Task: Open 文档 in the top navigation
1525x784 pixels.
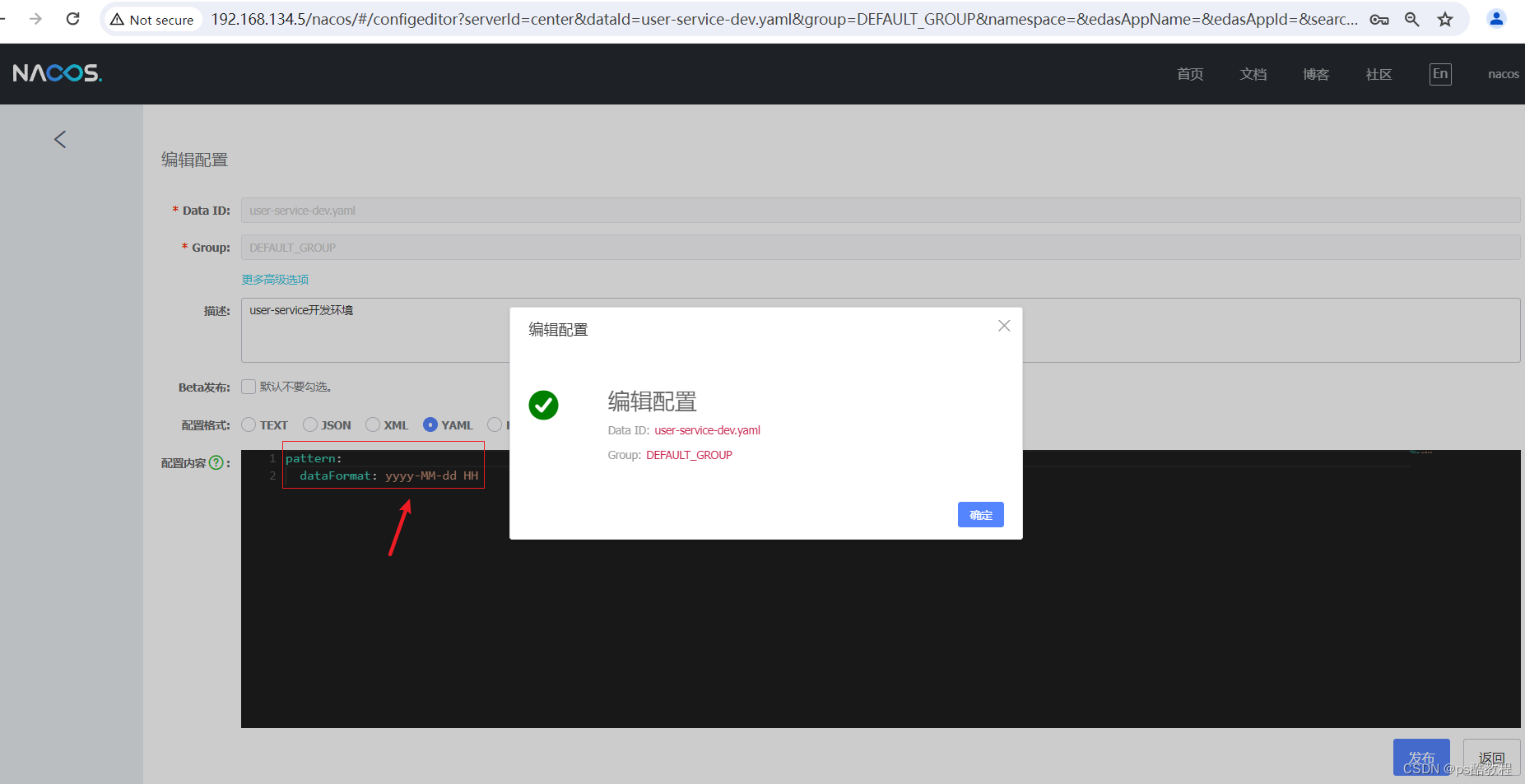Action: [x=1253, y=74]
